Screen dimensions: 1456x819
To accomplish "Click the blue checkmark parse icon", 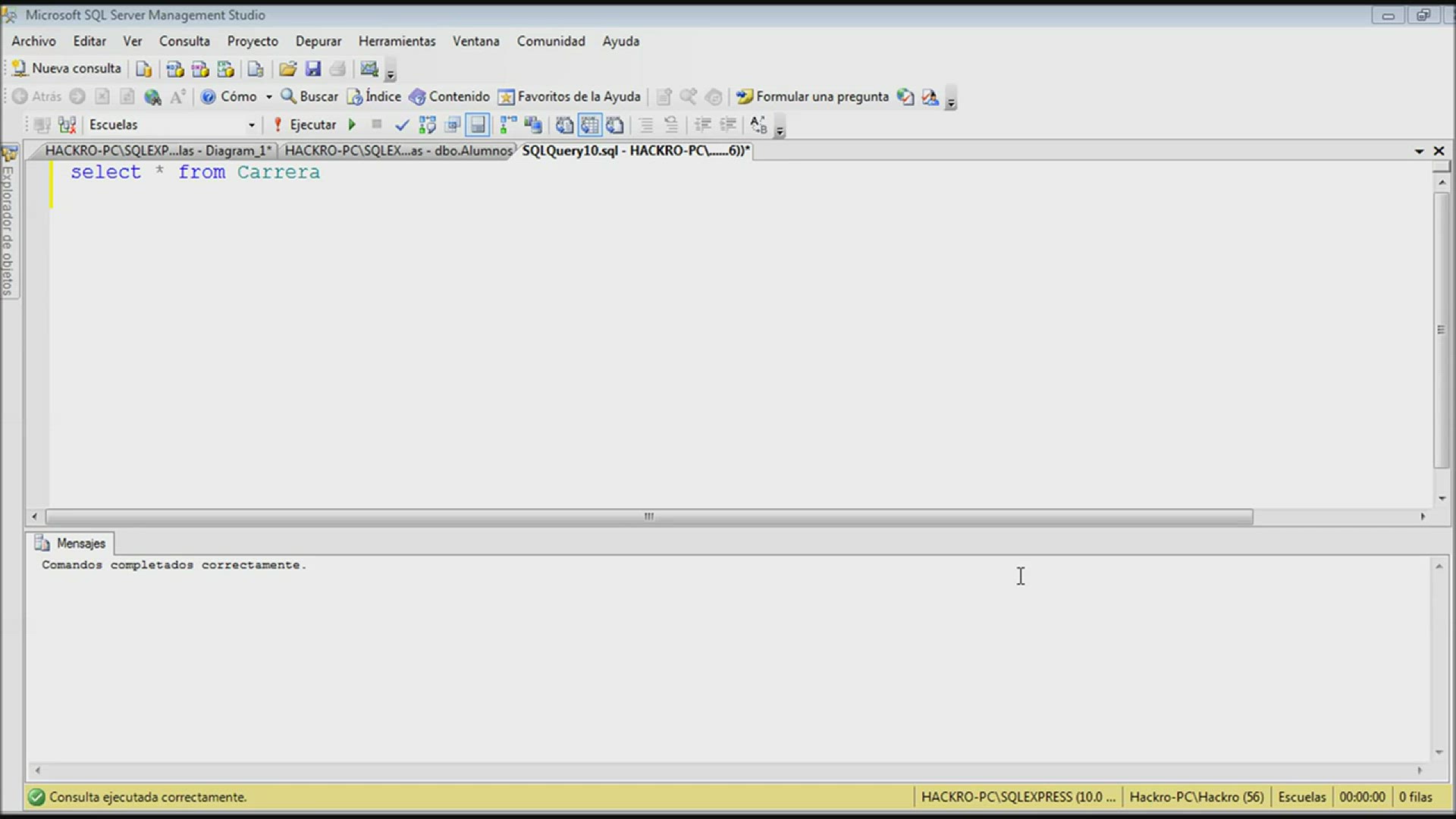I will point(402,125).
